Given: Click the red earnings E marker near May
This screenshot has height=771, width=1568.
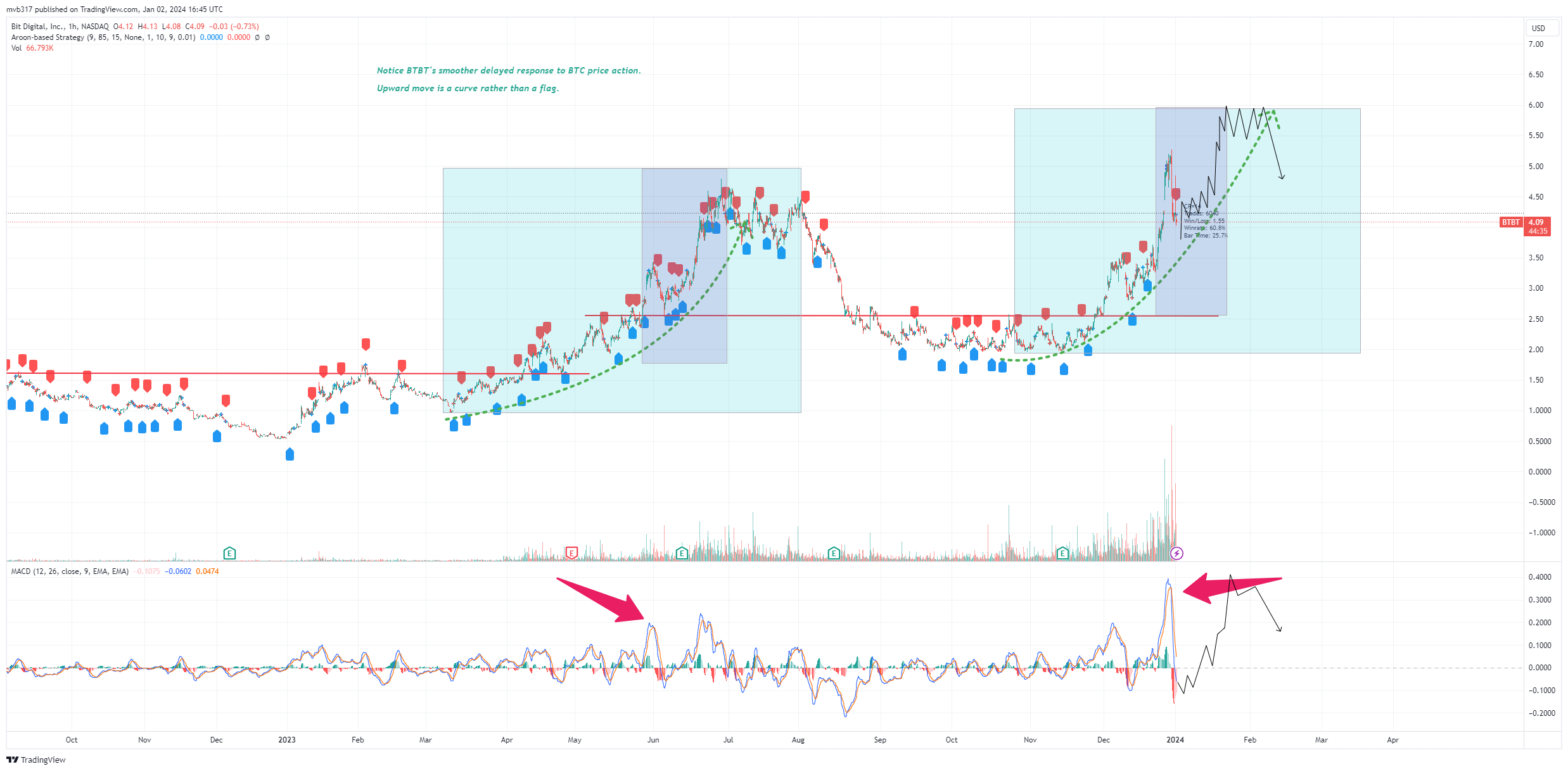Looking at the screenshot, I should pos(571,554).
